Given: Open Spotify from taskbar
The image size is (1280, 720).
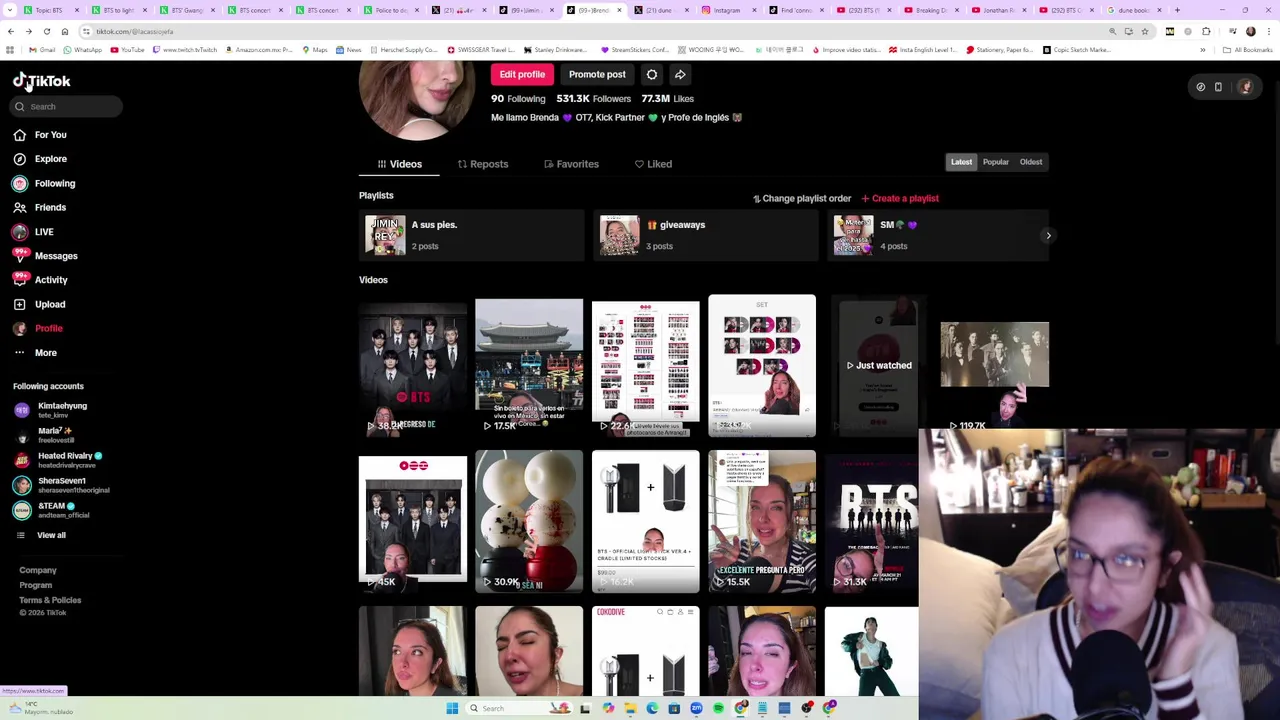Looking at the screenshot, I should coord(718,708).
